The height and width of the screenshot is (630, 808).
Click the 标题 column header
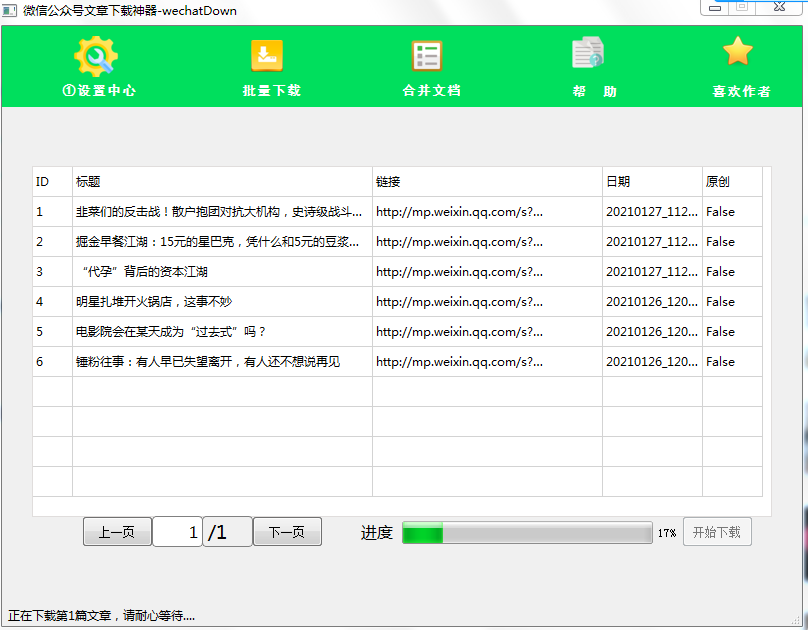coord(222,181)
